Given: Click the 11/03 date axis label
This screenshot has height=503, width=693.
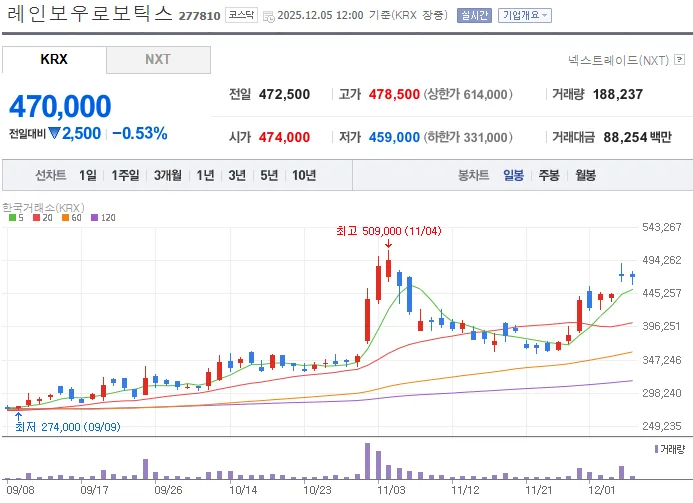Looking at the screenshot, I should point(391,490).
